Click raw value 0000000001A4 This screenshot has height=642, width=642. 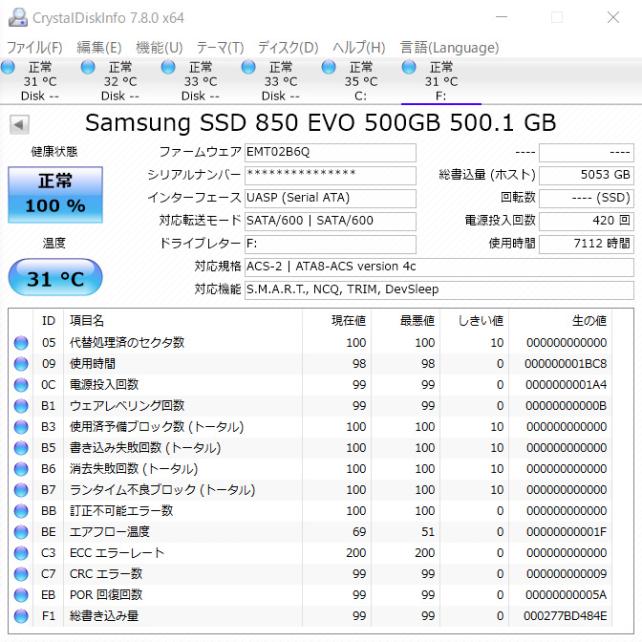[566, 385]
